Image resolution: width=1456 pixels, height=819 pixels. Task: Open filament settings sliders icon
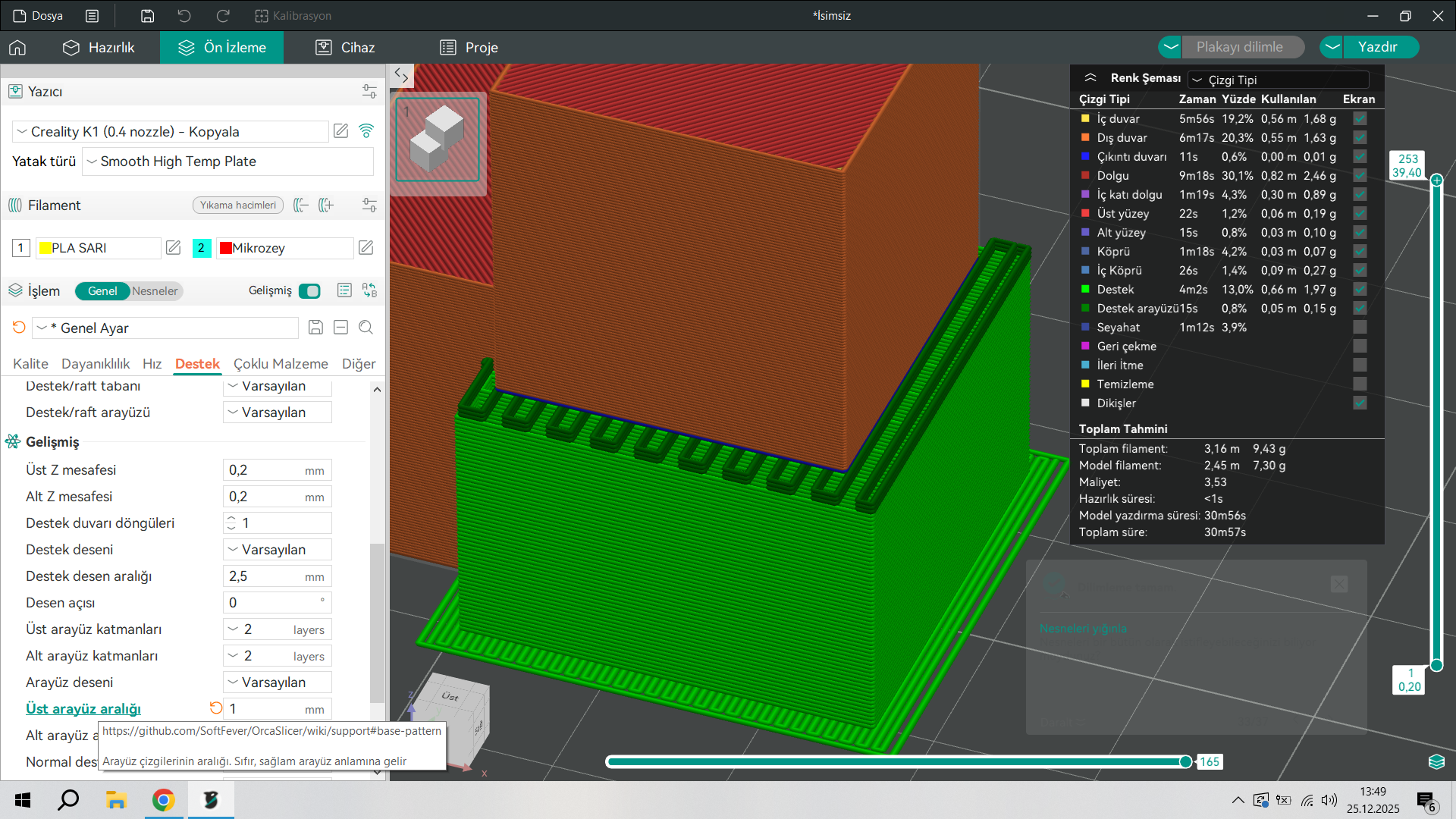pyautogui.click(x=369, y=206)
